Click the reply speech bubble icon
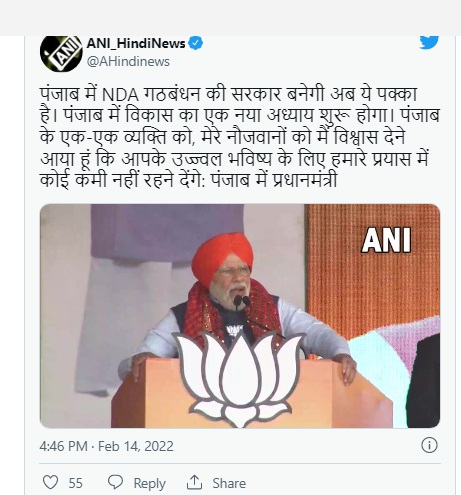This screenshot has height=495, width=461. point(116,482)
